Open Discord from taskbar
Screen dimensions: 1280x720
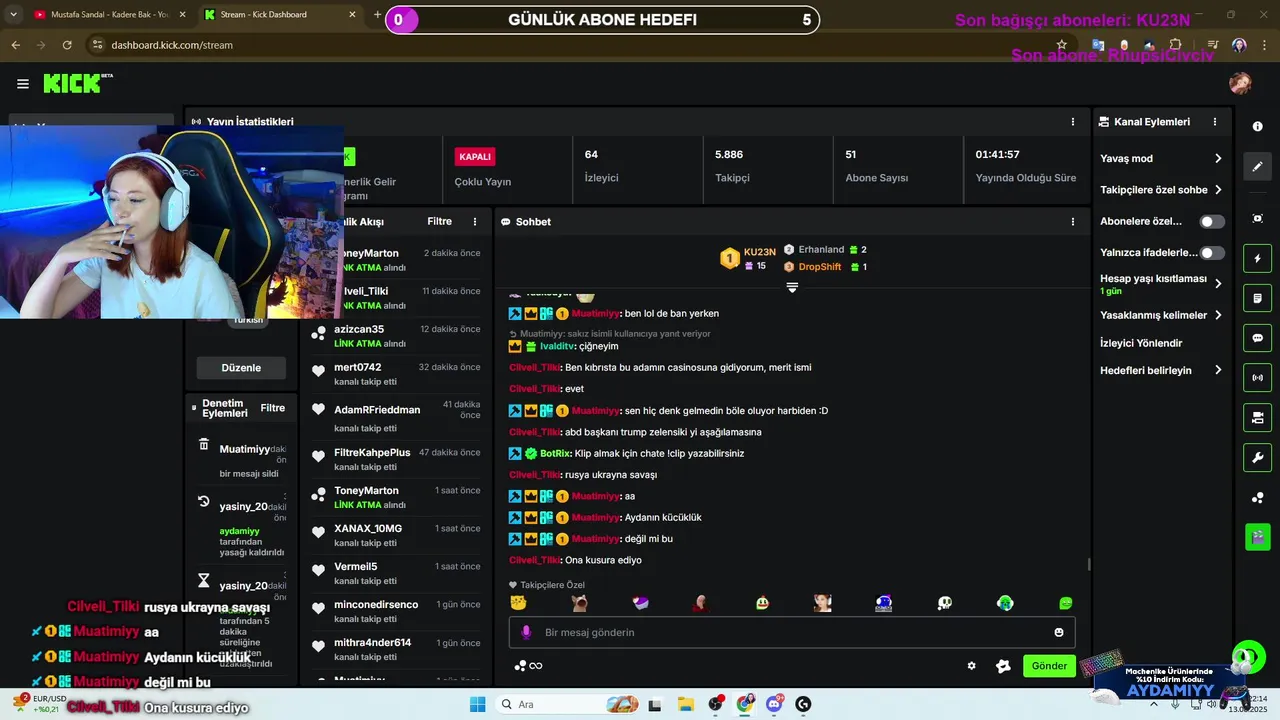tap(774, 704)
